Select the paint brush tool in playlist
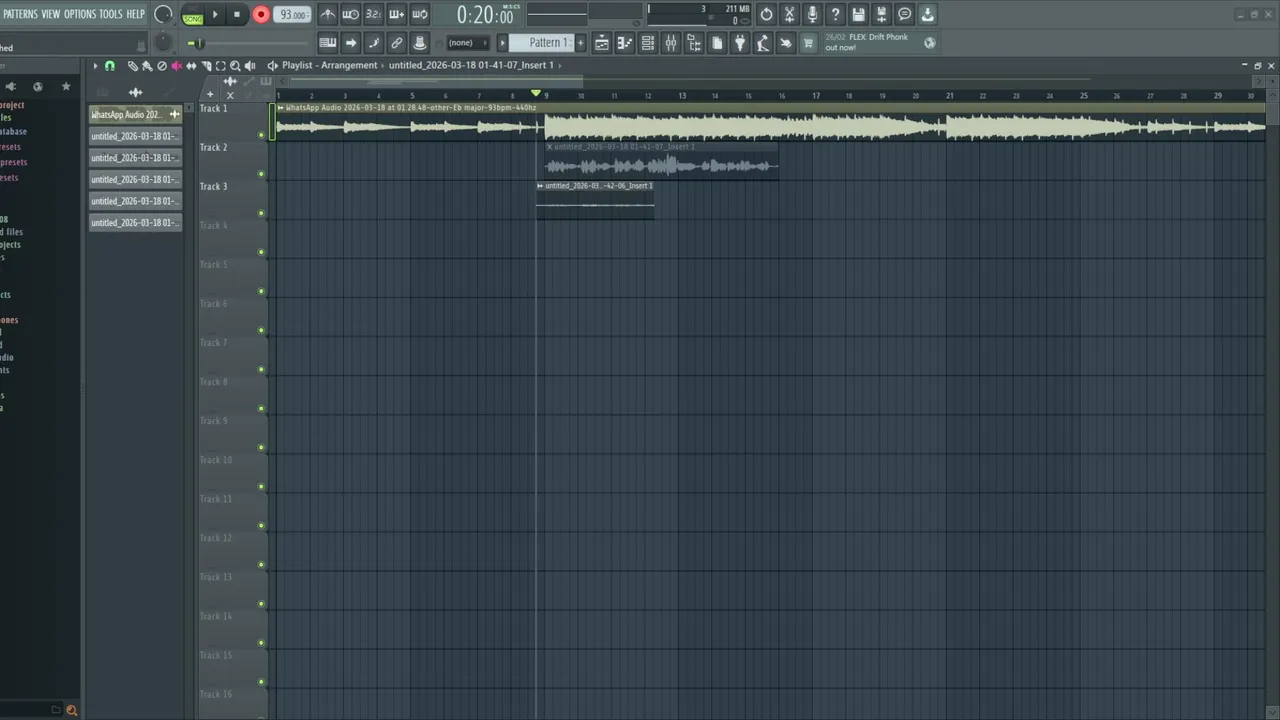1280x720 pixels. (147, 66)
